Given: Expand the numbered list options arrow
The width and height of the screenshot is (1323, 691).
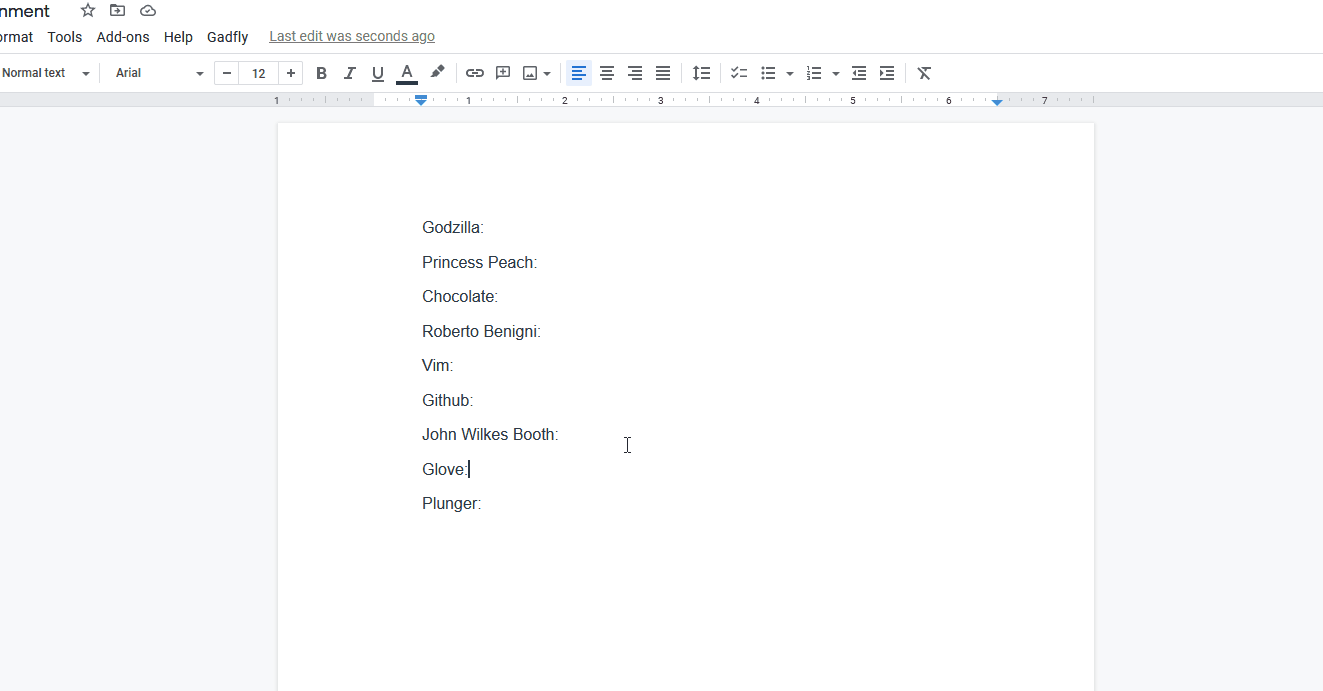Looking at the screenshot, I should pos(836,74).
